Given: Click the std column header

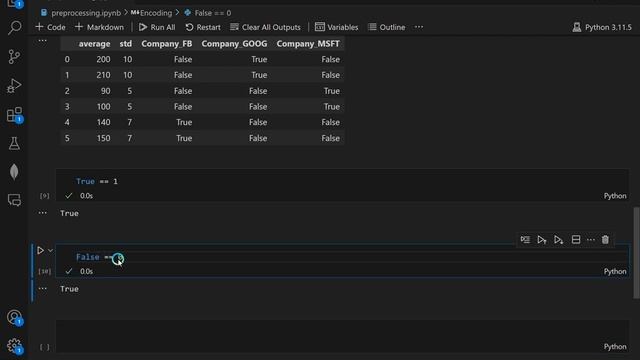Looking at the screenshot, I should [x=126, y=44].
